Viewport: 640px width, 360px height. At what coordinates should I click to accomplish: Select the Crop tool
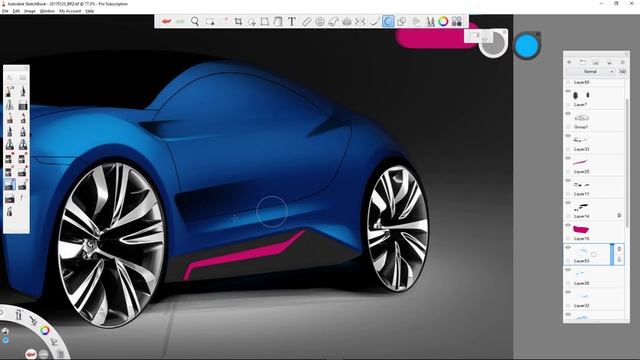click(x=238, y=21)
